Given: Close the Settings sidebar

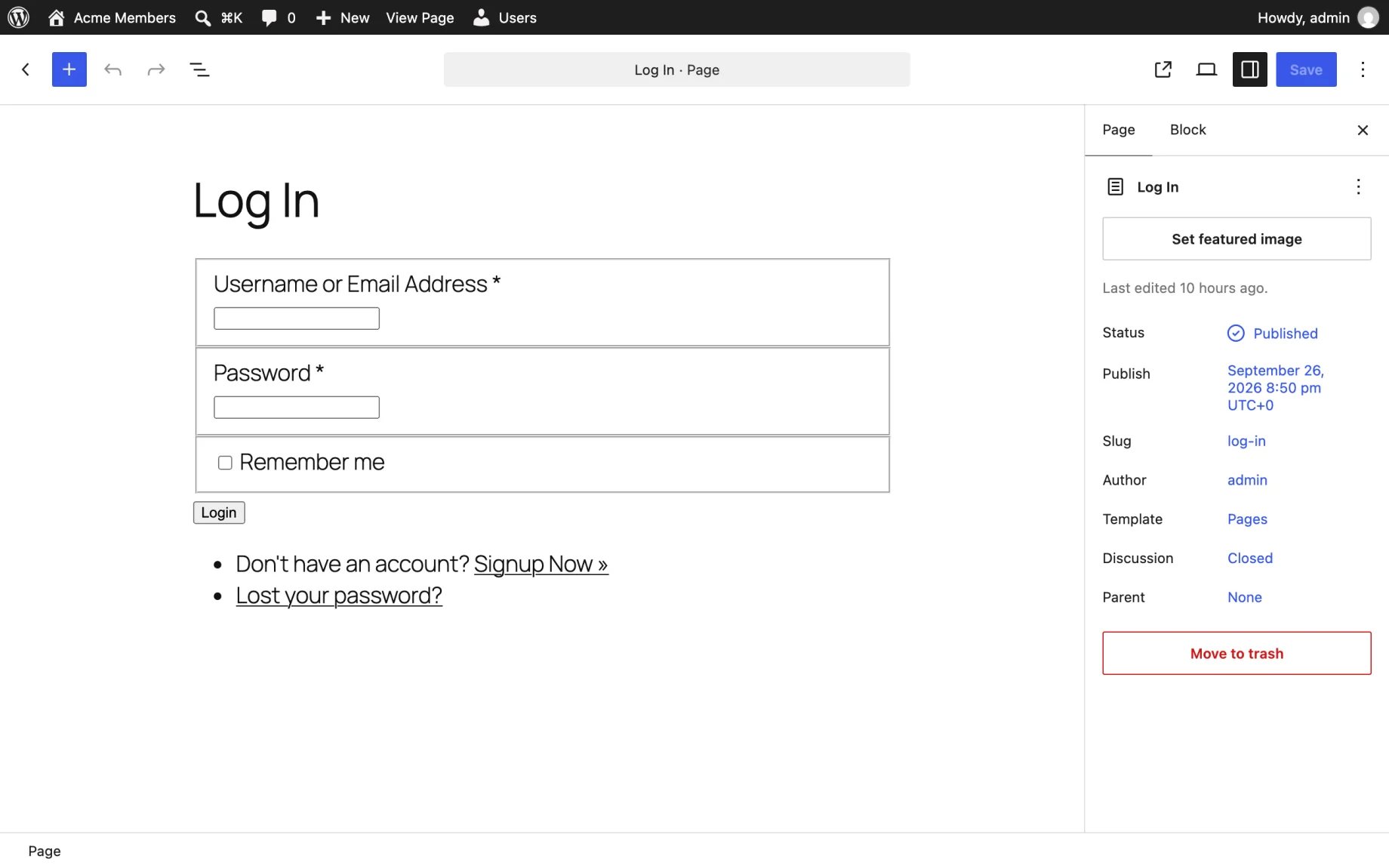Looking at the screenshot, I should click(x=1363, y=131).
